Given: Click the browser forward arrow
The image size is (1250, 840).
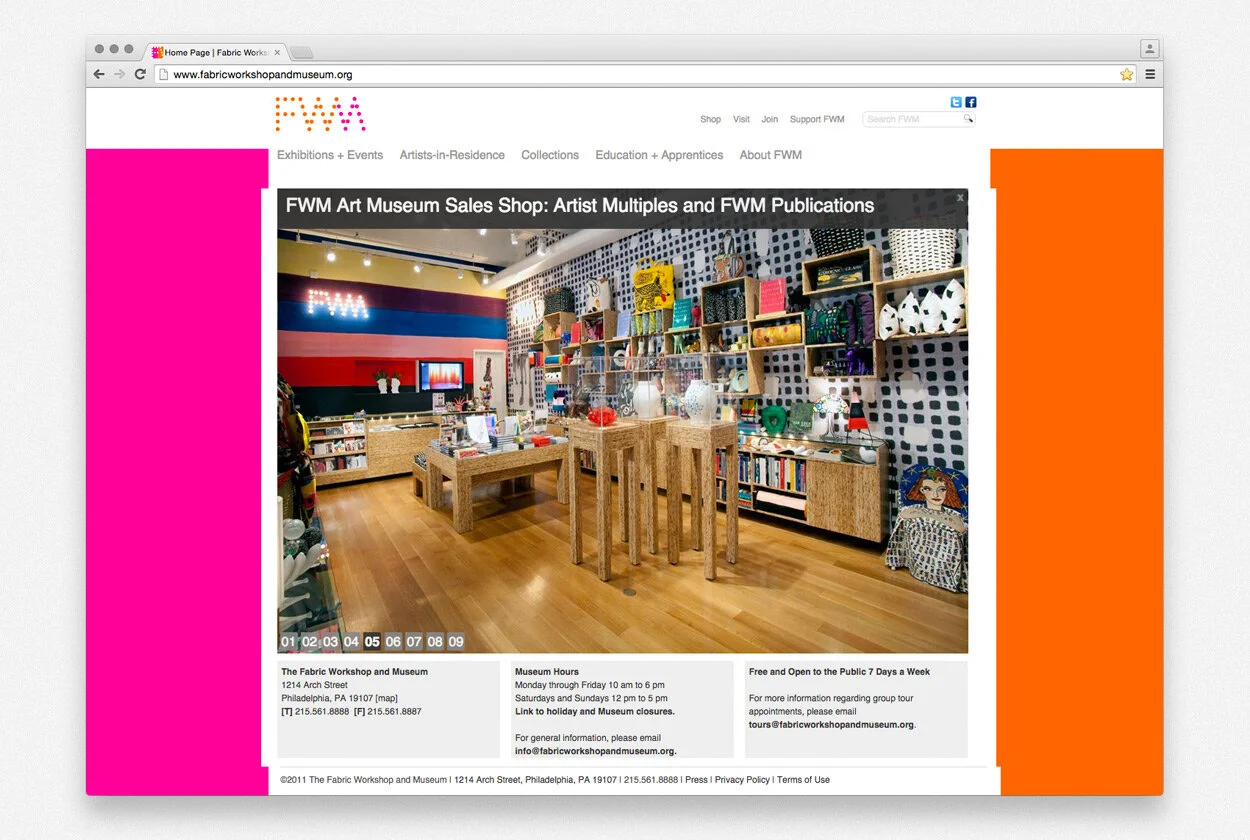Looking at the screenshot, I should (x=120, y=74).
